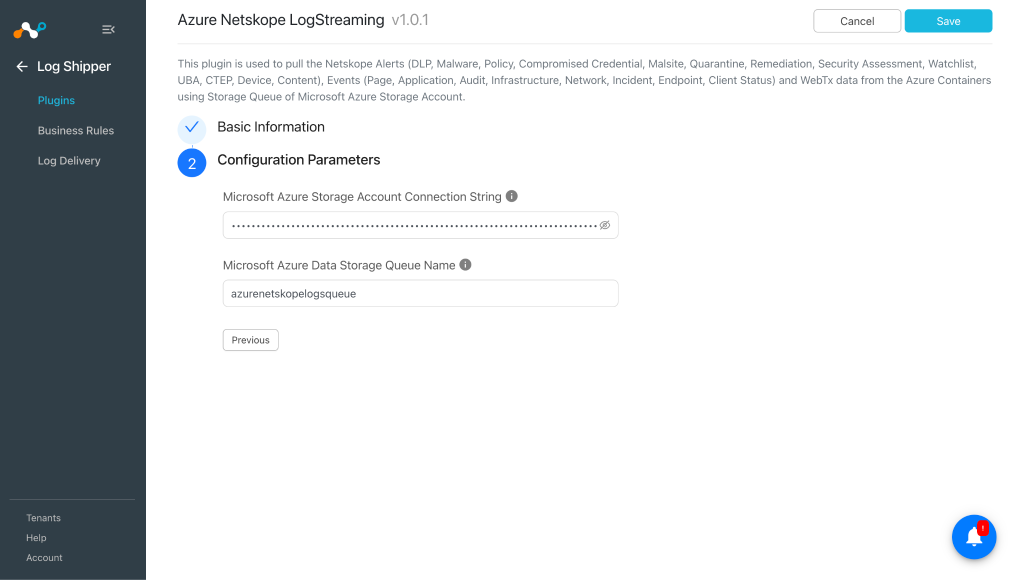Click the Save button

[x=948, y=21]
